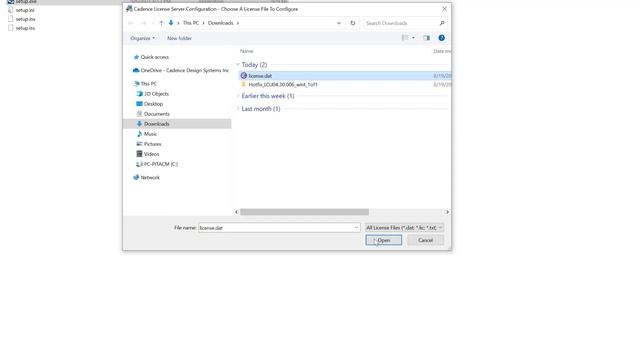Image resolution: width=640 pixels, height=360 pixels.
Task: Select license.dat in the file list
Action: pos(345,76)
